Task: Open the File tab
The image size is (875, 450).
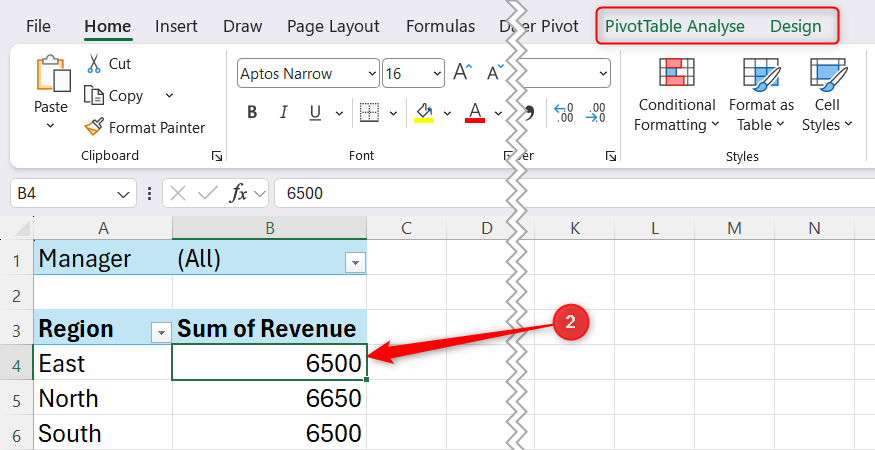Action: click(x=38, y=26)
